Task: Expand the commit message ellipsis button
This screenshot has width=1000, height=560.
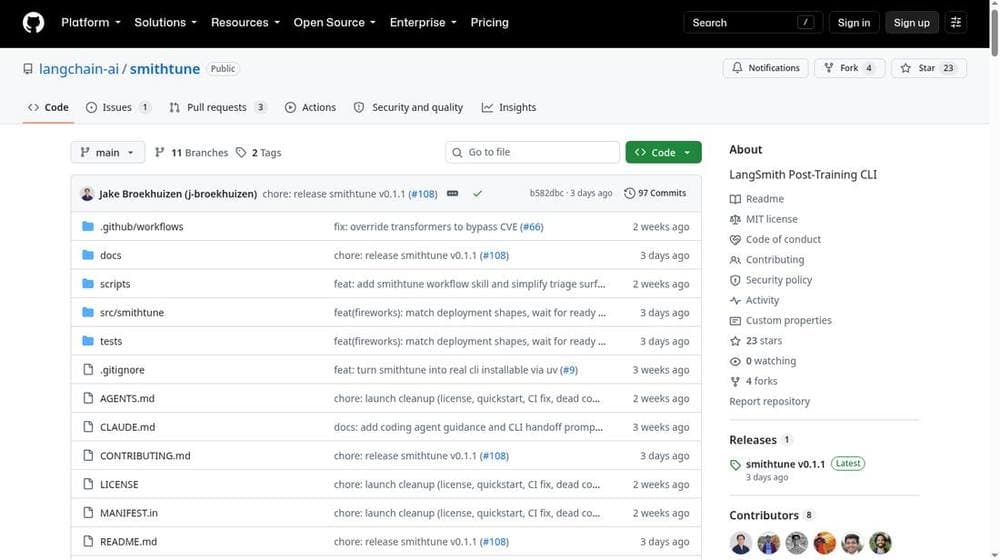Action: (x=452, y=193)
